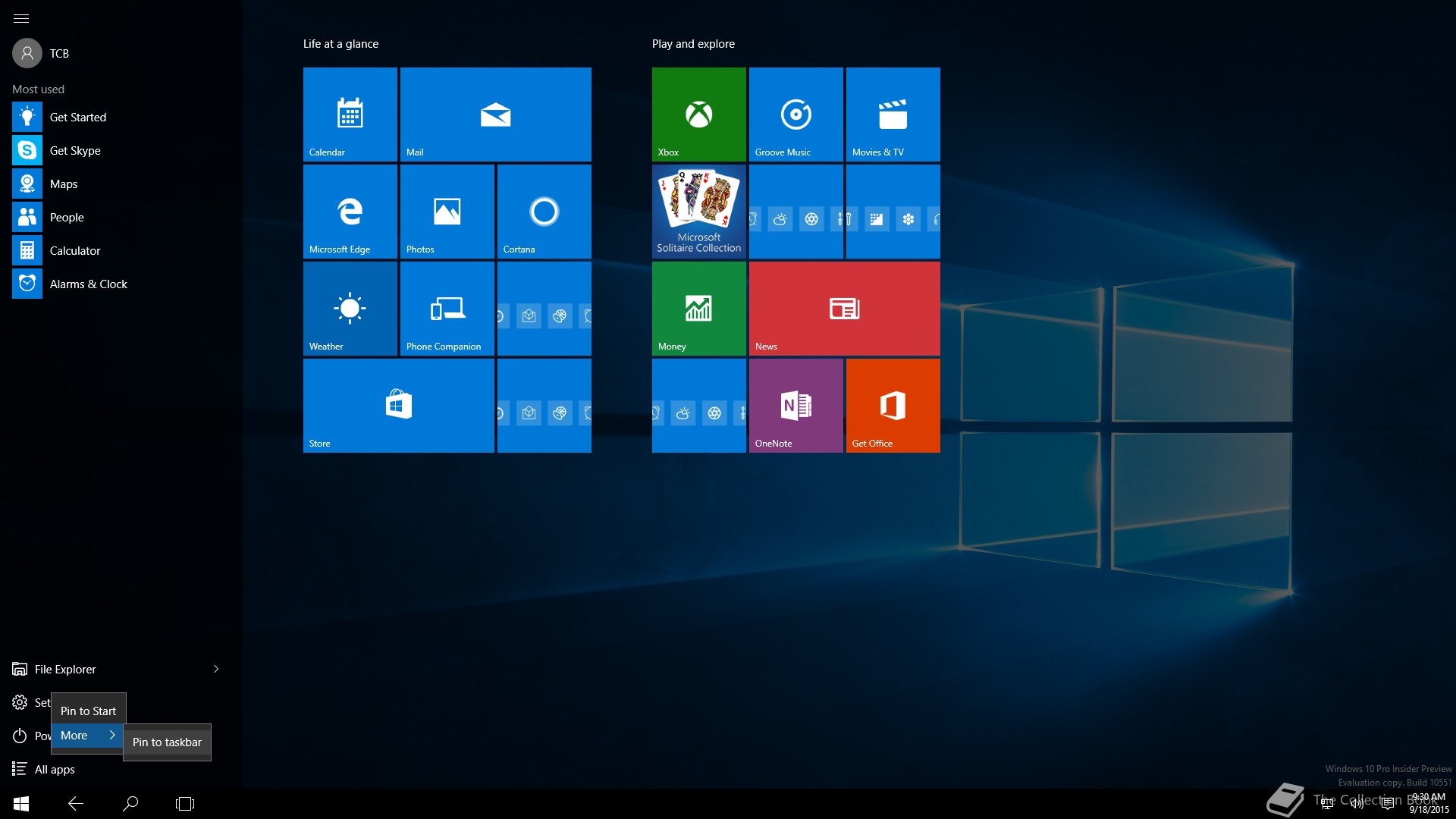
Task: Open the Microsoft Solitaire Collection tile
Action: (698, 212)
